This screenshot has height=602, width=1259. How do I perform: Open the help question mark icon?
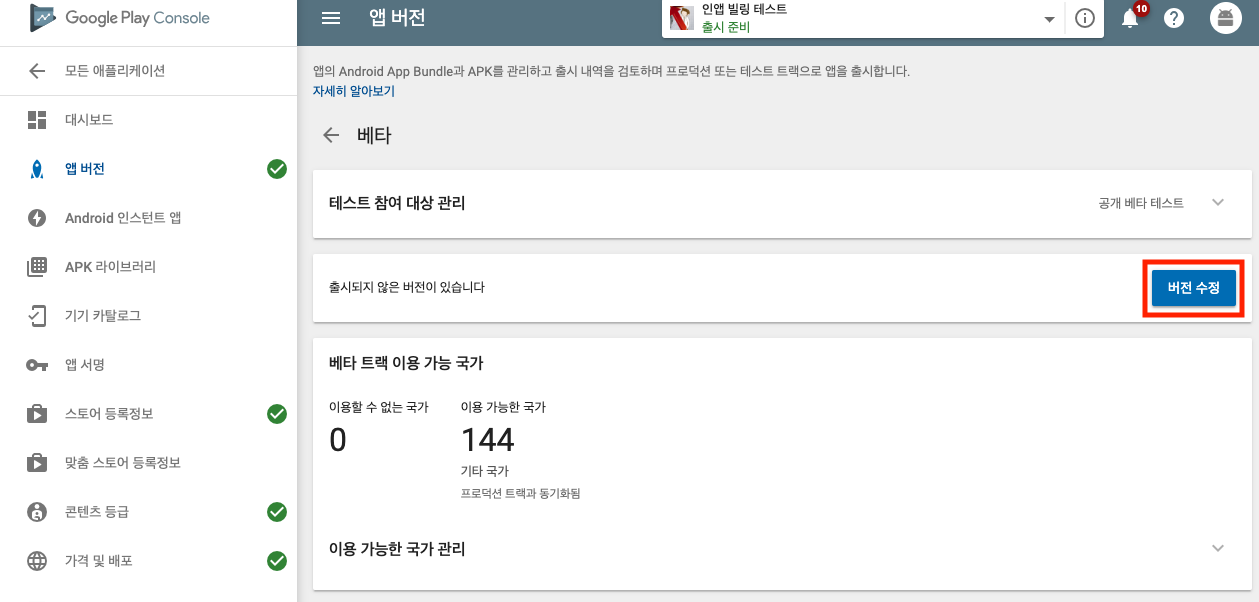[x=1174, y=18]
